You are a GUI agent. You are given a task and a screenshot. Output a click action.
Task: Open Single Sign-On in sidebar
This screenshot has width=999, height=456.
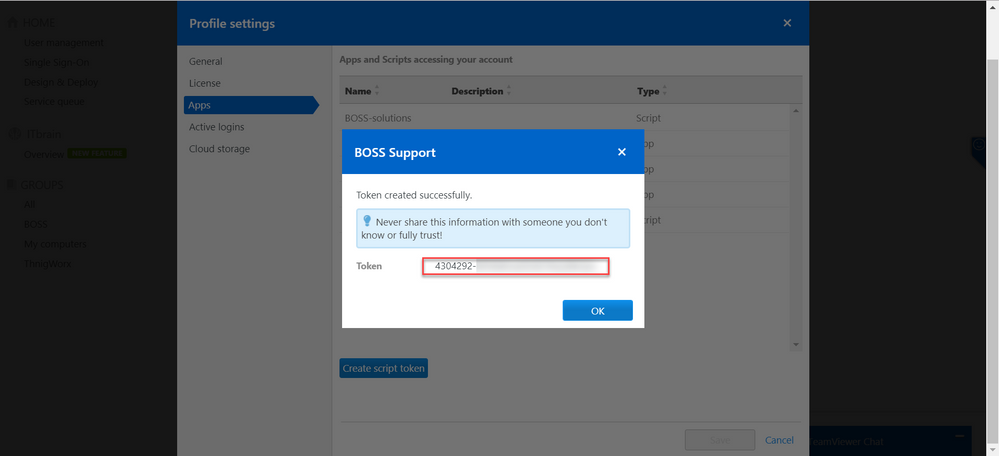(x=57, y=62)
